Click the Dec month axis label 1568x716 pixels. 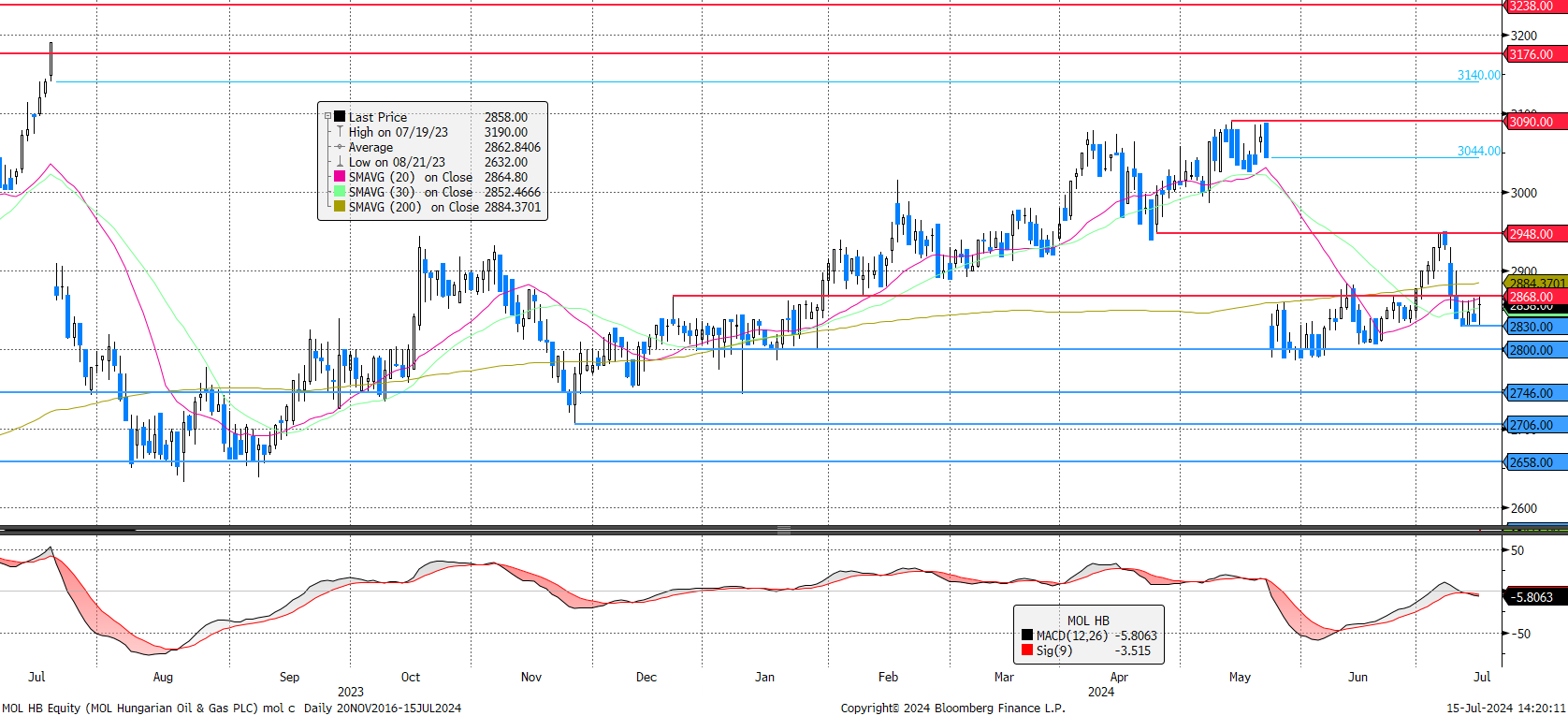pyautogui.click(x=646, y=677)
